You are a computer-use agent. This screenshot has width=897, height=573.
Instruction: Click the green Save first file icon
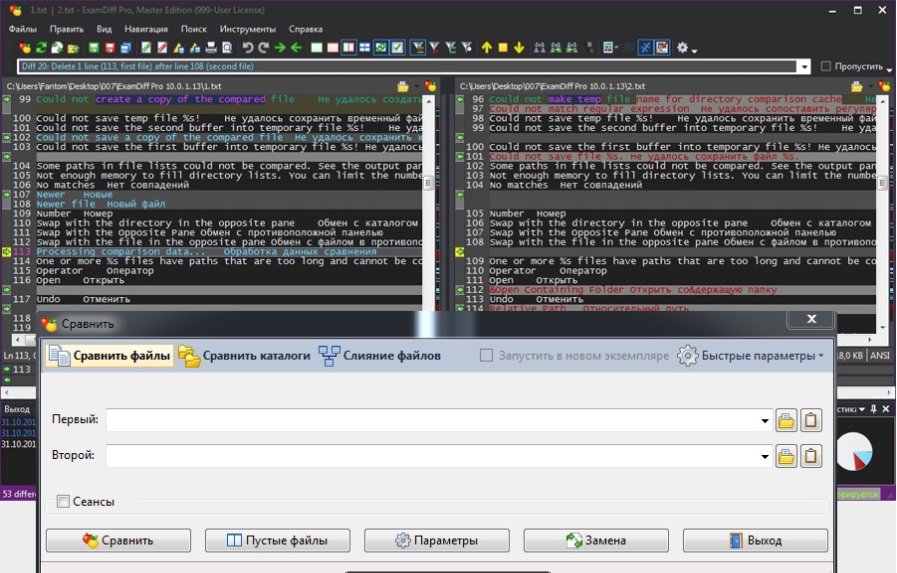(x=94, y=47)
